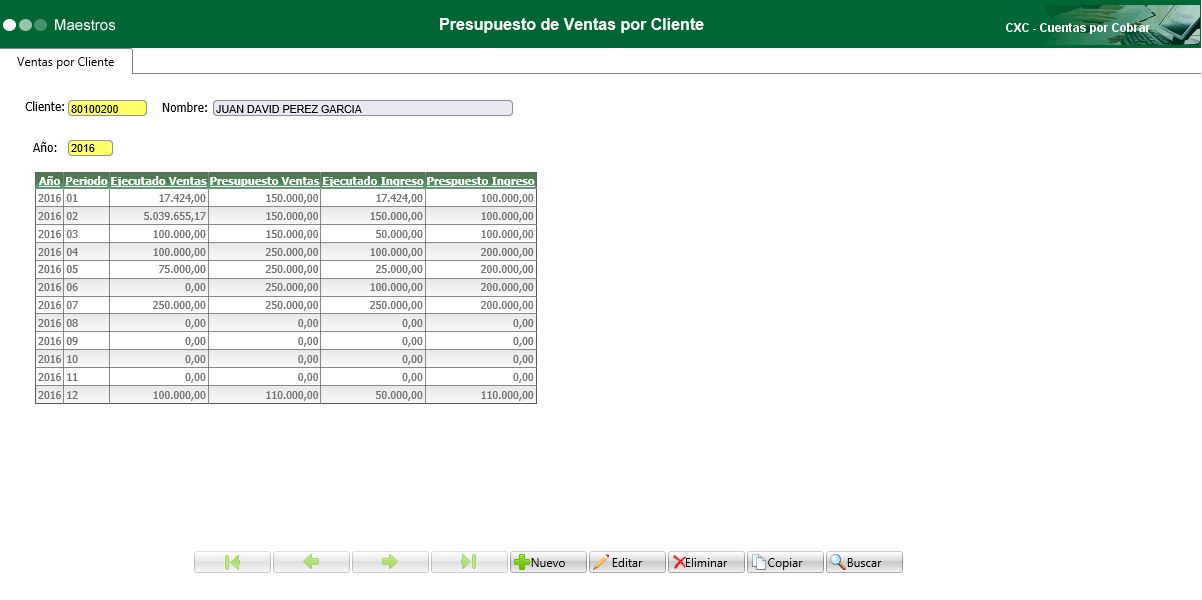Click the first record navigation icon
The image size is (1202, 600).
coord(231,561)
